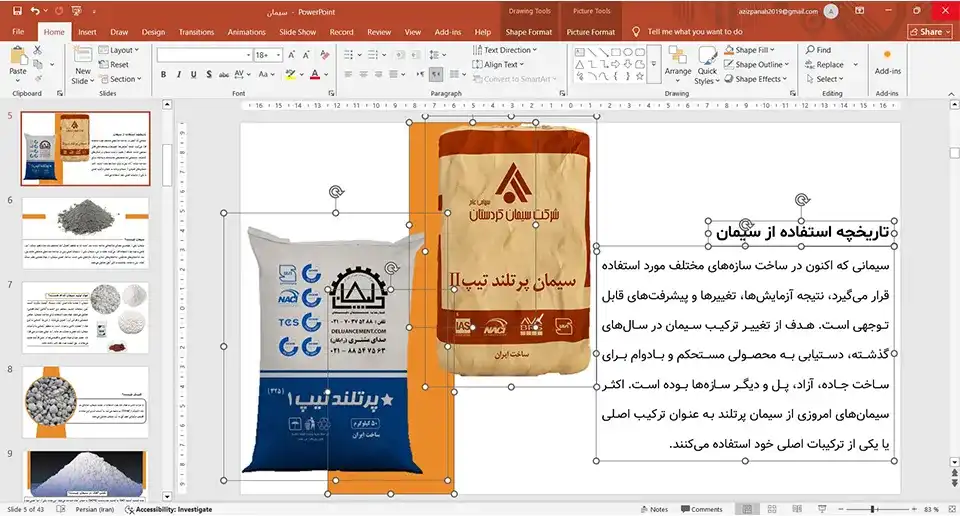Fit the slide to the current window
Image resolution: width=960 pixels, height=516 pixels.
951,509
